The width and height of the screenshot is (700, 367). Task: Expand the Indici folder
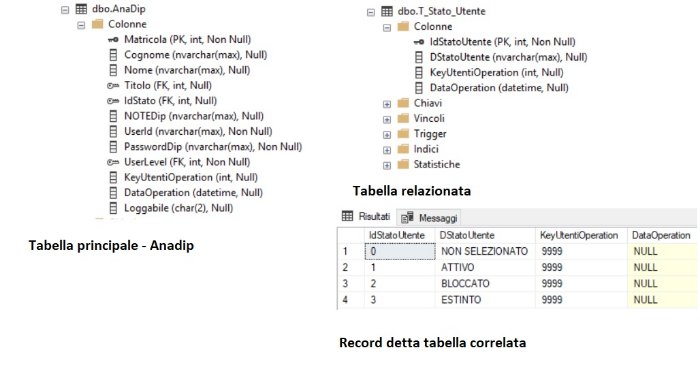tap(387, 150)
